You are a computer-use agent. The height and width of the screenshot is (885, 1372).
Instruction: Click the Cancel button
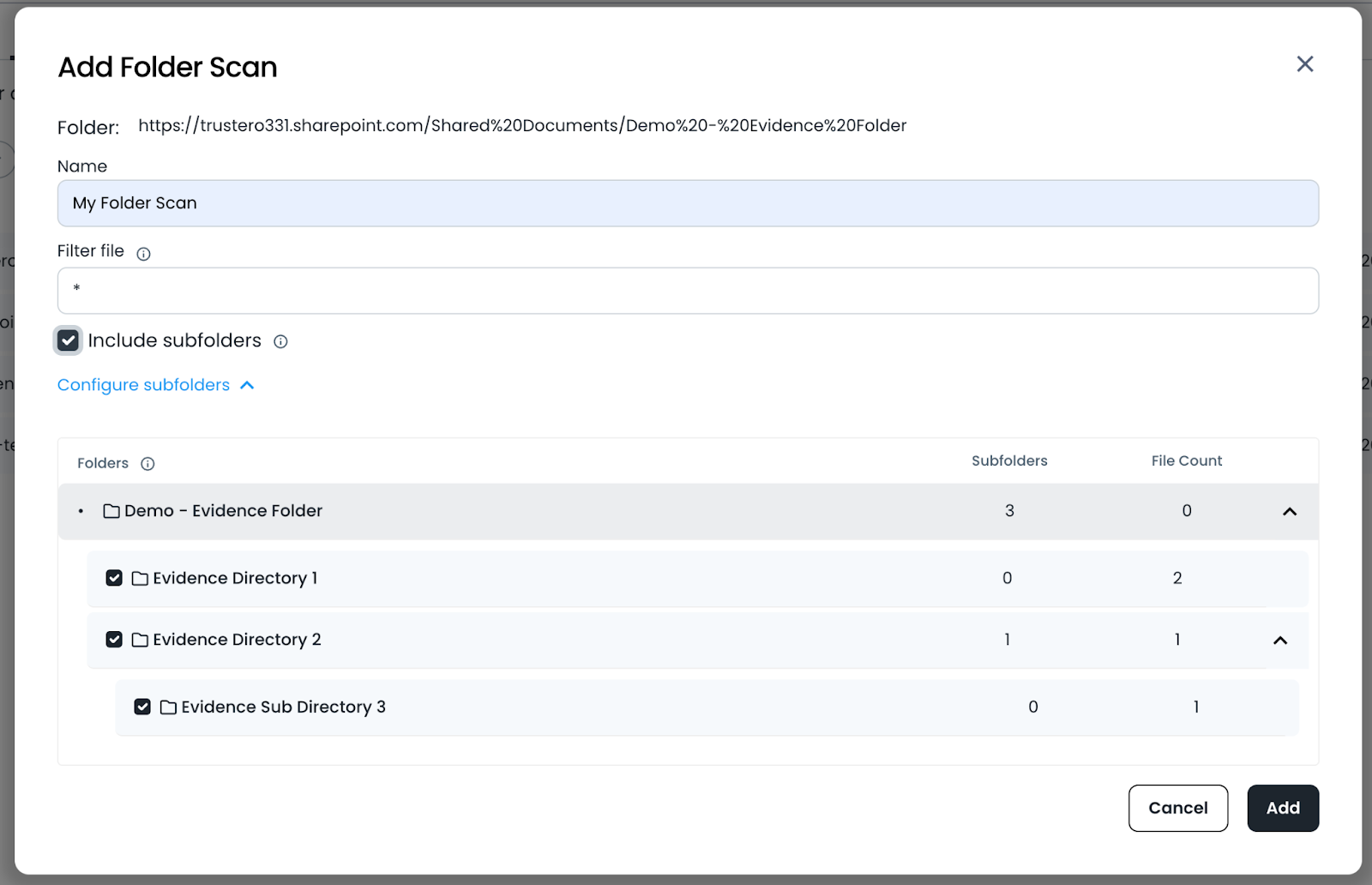[x=1177, y=808]
